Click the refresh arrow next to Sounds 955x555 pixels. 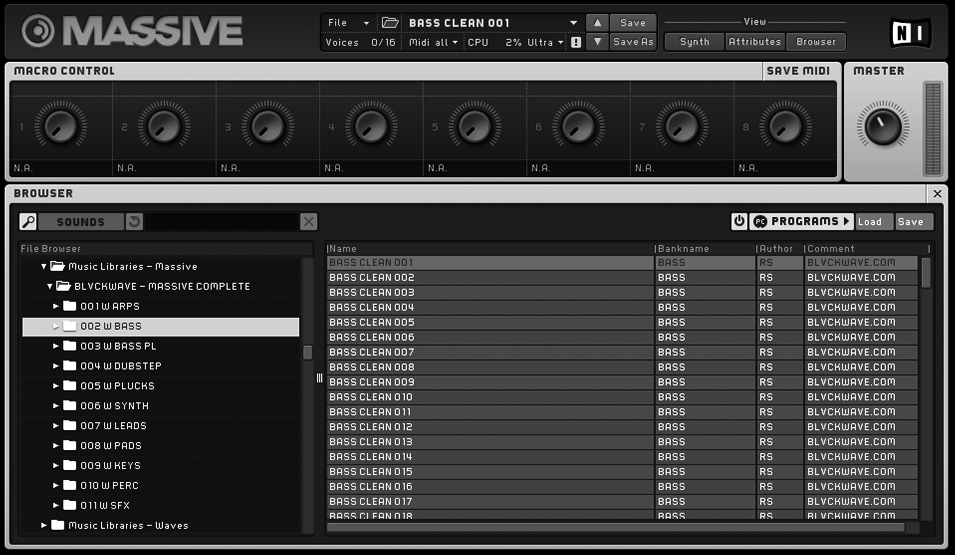click(x=134, y=222)
